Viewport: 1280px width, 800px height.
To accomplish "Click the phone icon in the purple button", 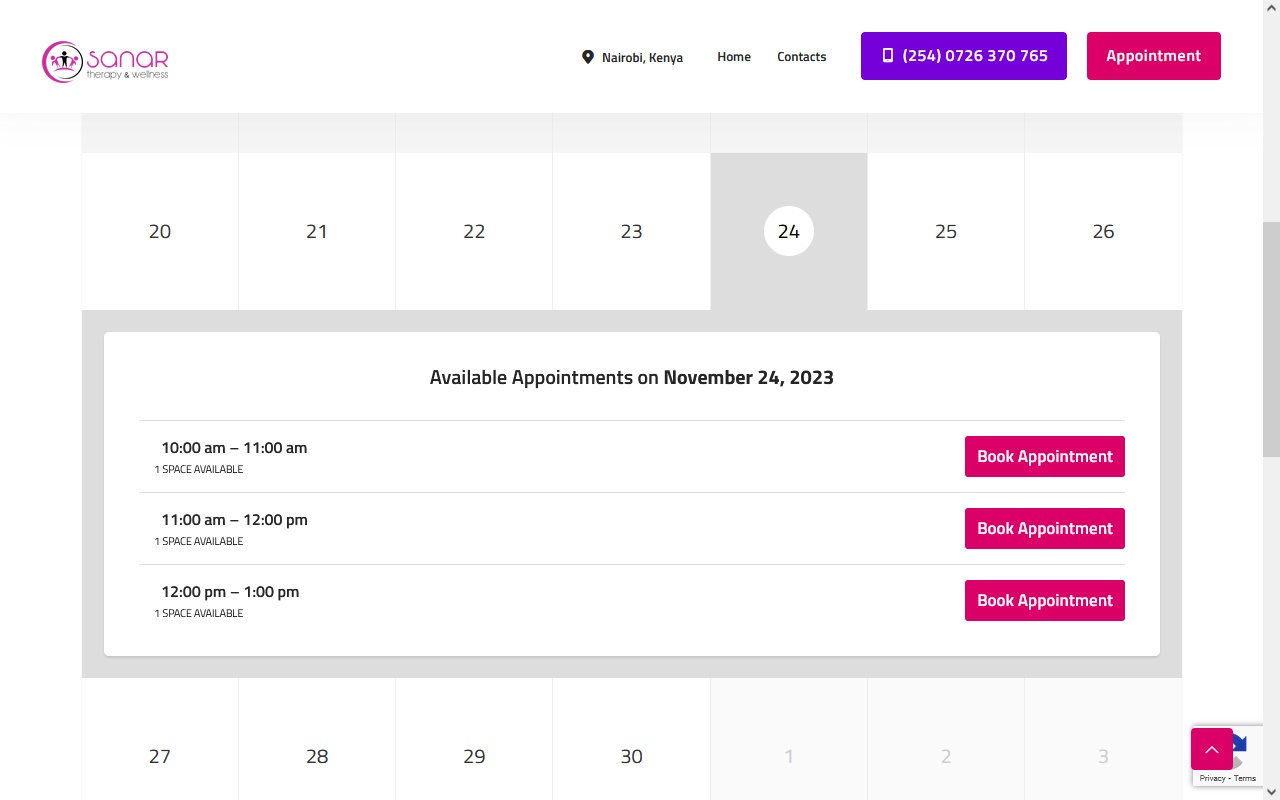I will [x=887, y=56].
